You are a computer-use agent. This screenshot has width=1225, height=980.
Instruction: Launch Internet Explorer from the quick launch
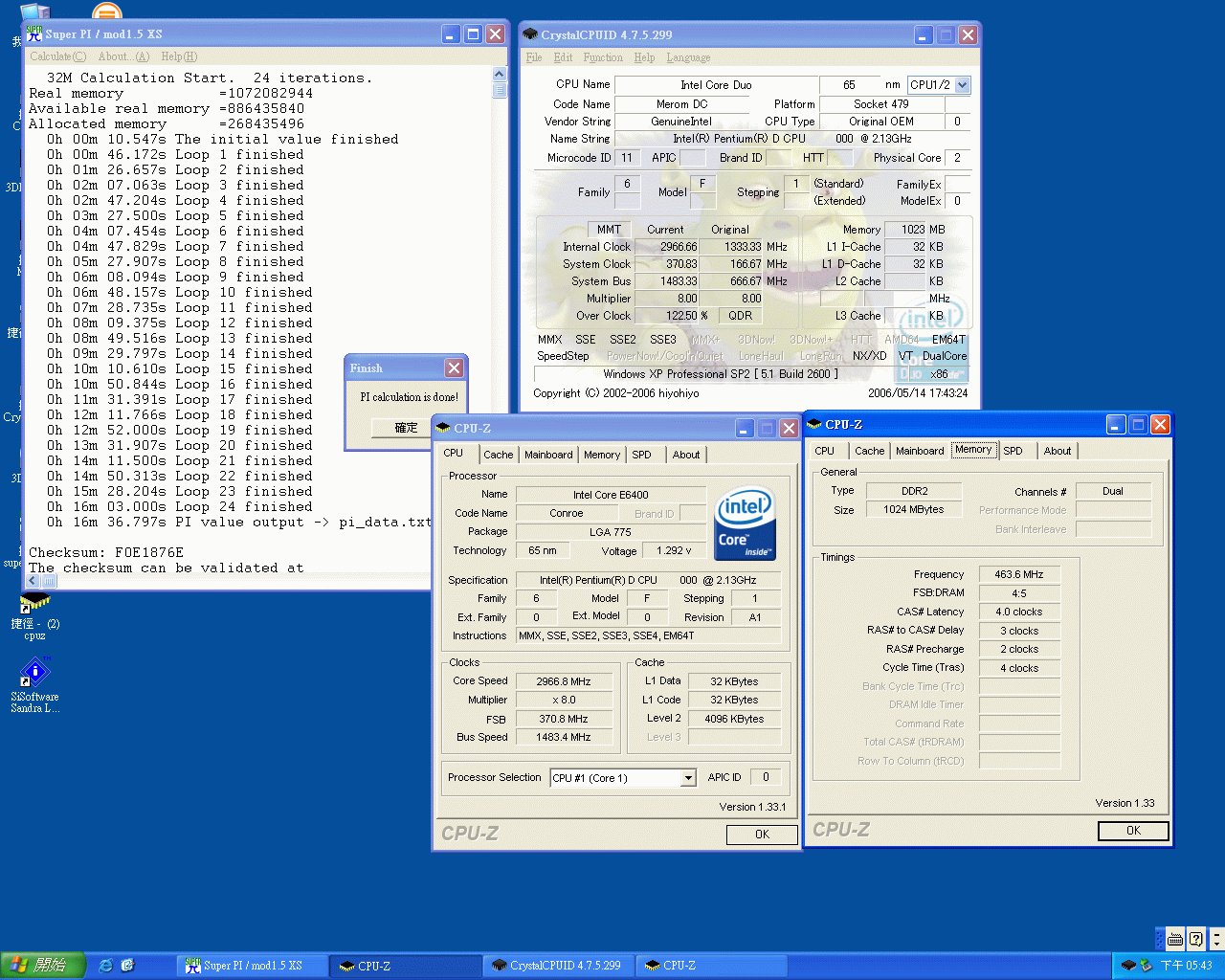click(106, 966)
